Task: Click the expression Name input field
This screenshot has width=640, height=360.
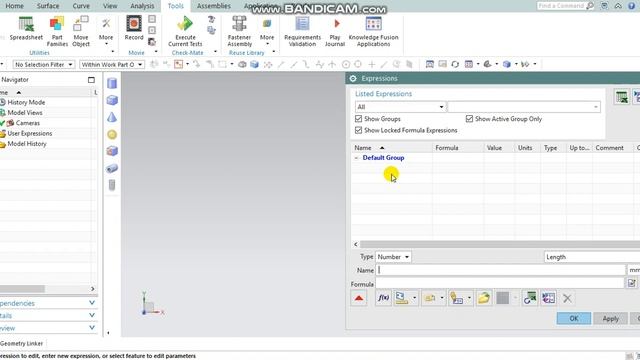Action: pyautogui.click(x=500, y=270)
